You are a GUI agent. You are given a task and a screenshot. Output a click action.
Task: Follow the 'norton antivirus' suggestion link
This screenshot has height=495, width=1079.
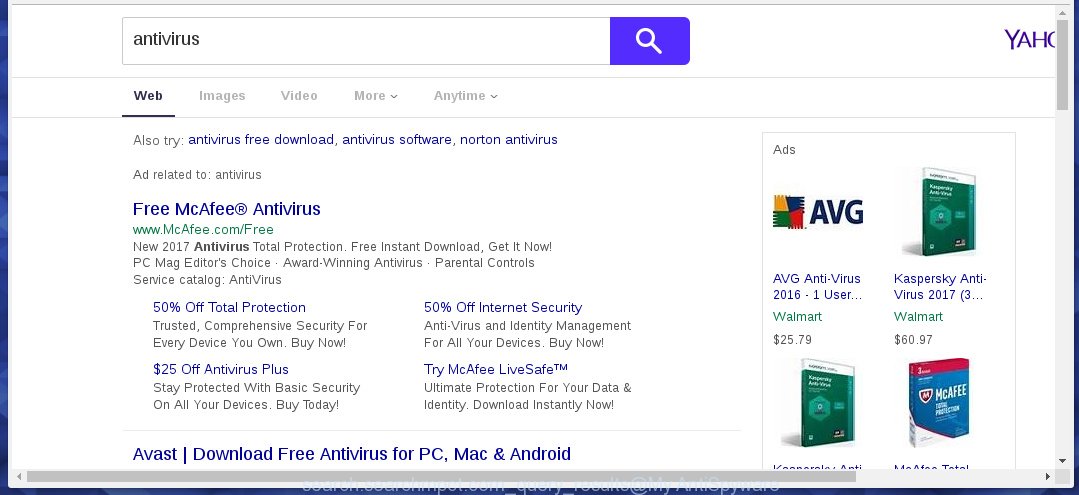click(509, 140)
